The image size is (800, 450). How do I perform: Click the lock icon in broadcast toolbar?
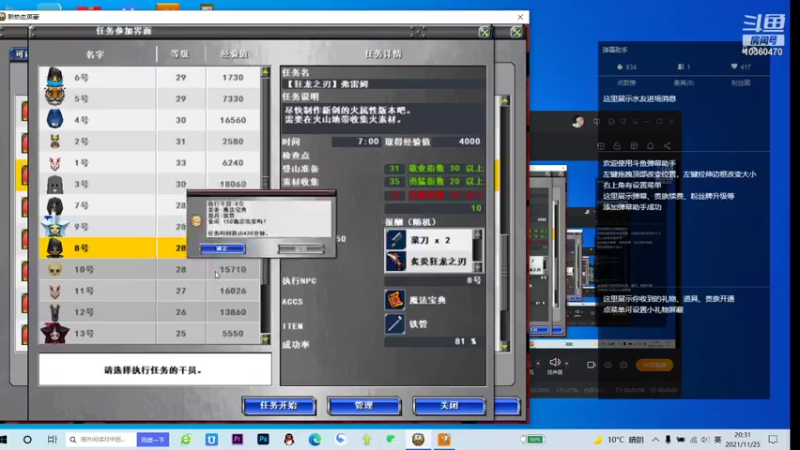617,146
